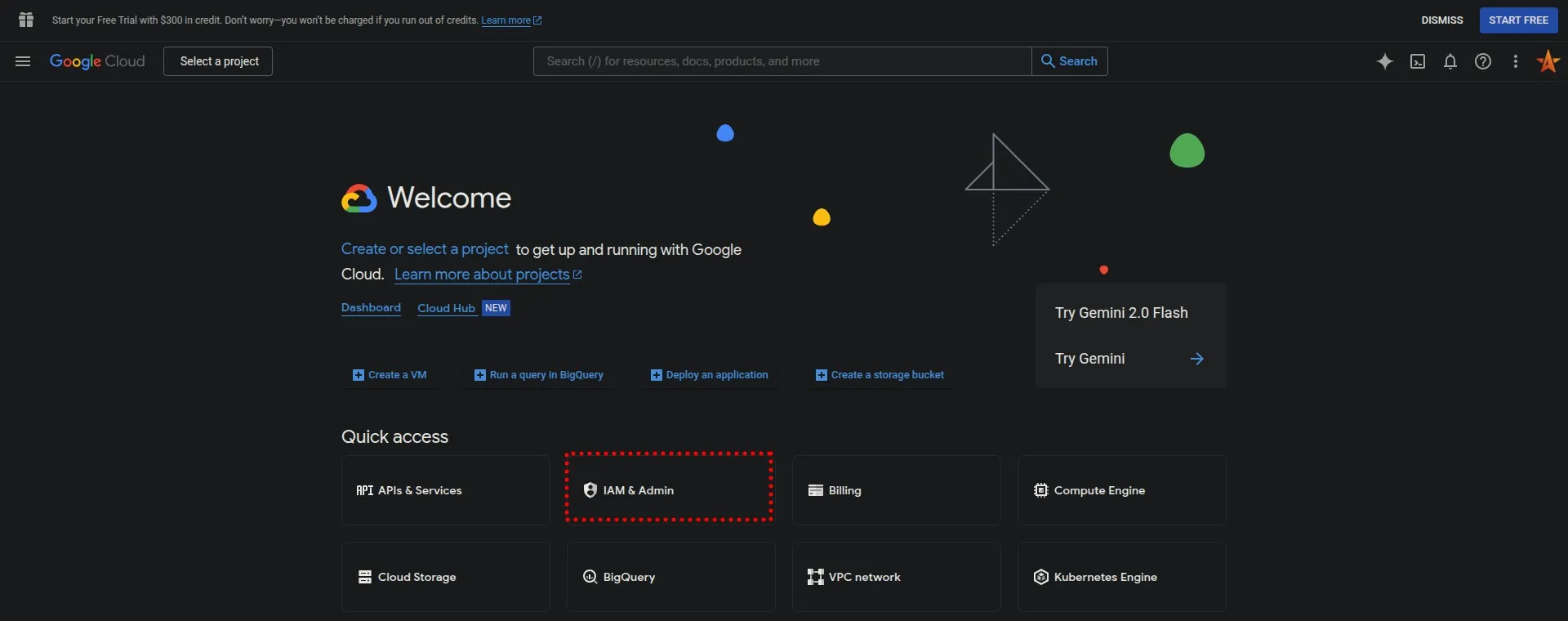This screenshot has height=621, width=1568.
Task: Open the Kubernetes Engine card
Action: [x=1121, y=577]
